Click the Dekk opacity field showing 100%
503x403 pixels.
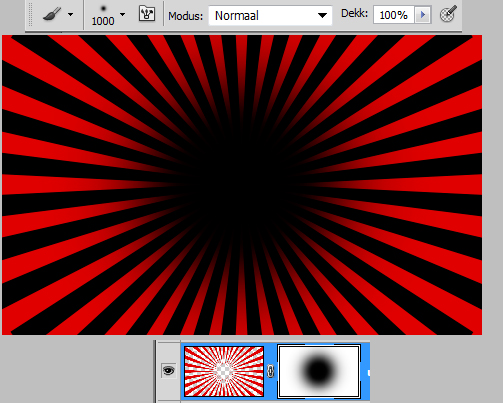point(394,15)
